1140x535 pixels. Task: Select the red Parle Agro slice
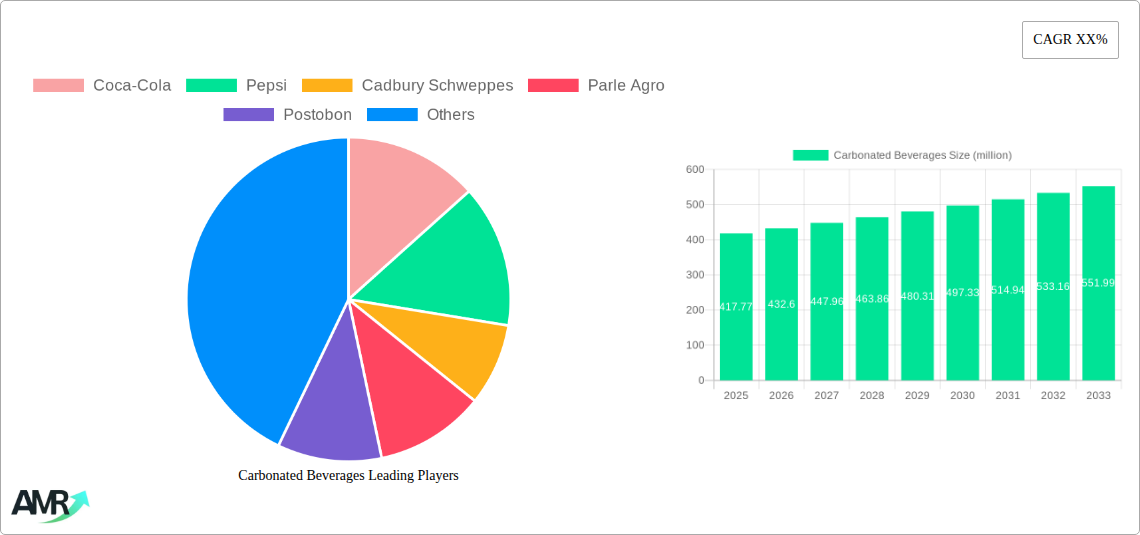pos(415,395)
